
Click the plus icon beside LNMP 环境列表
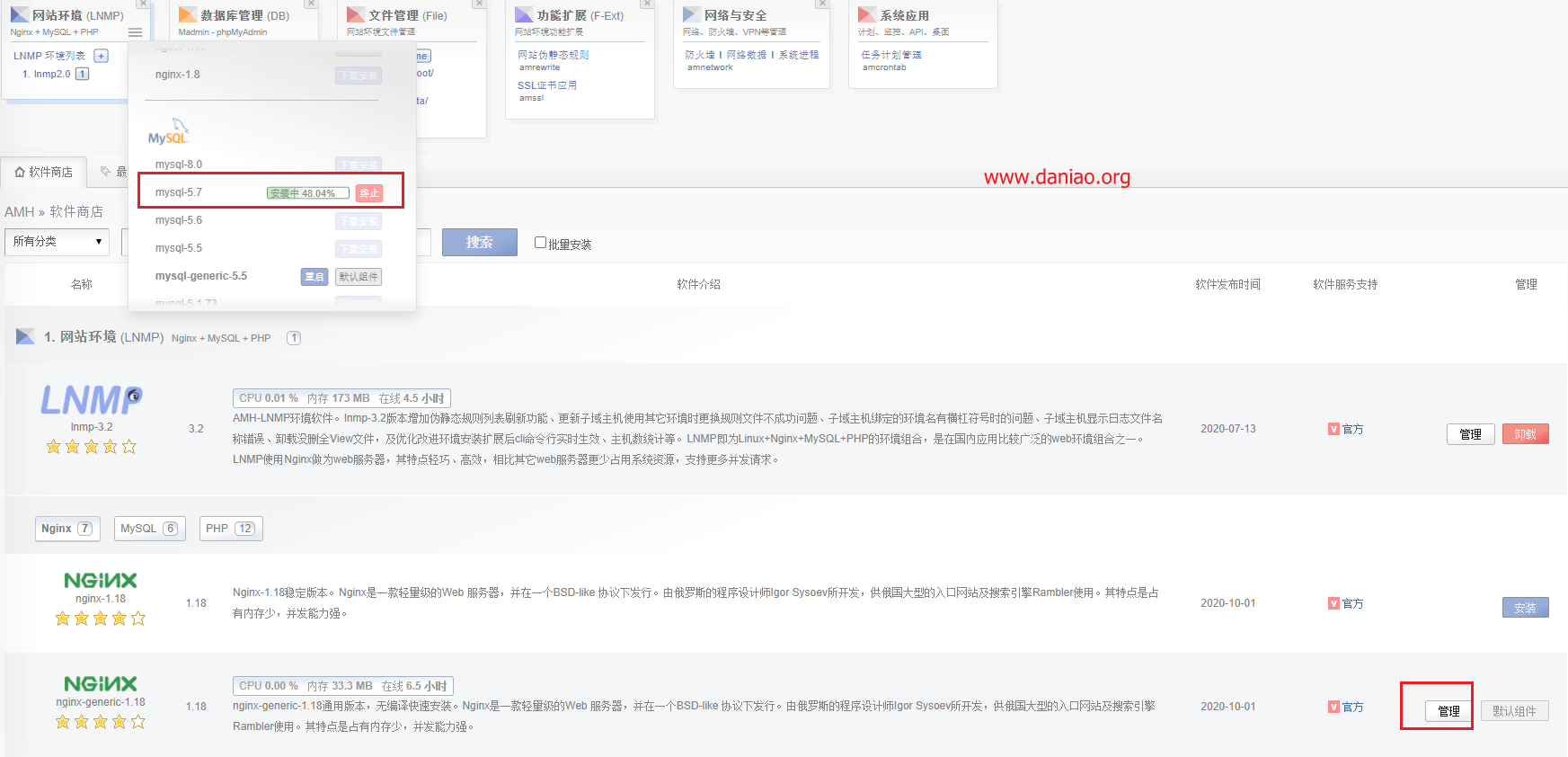pos(101,56)
